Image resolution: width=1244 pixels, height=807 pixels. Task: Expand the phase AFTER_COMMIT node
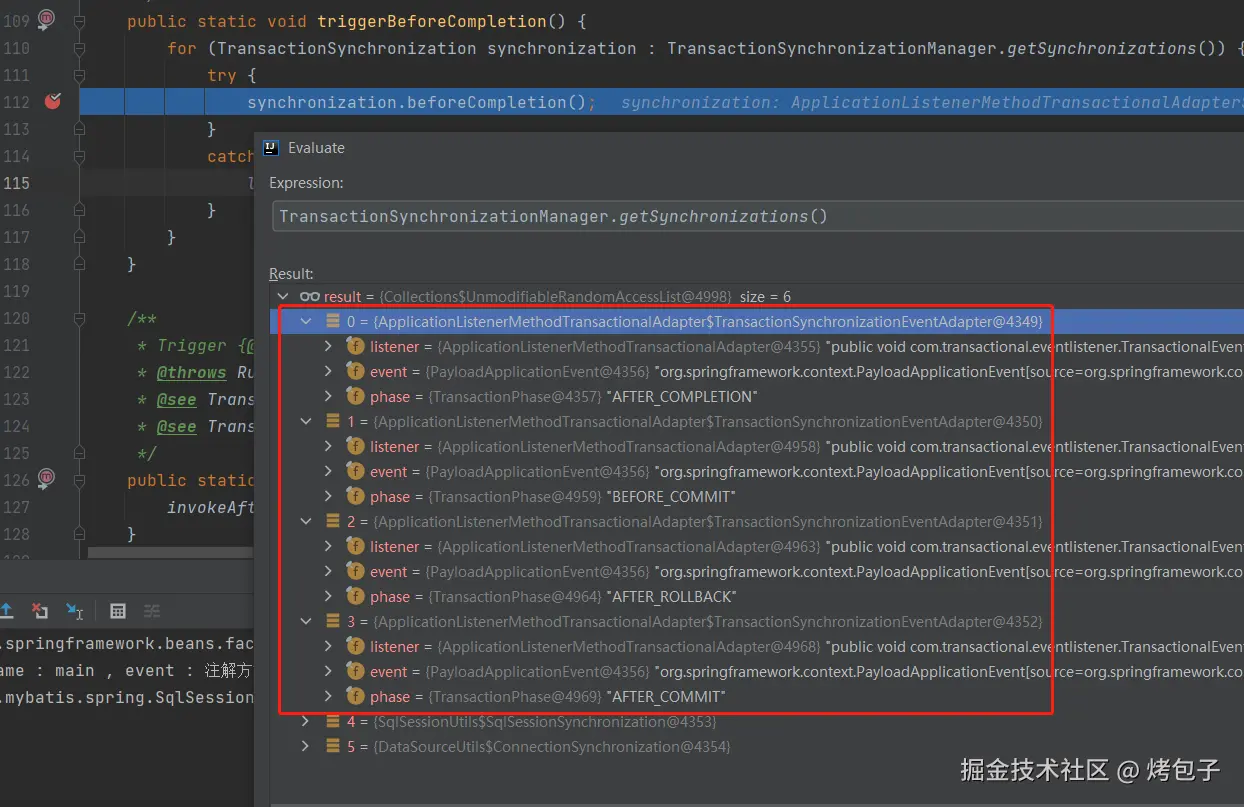pyautogui.click(x=329, y=696)
